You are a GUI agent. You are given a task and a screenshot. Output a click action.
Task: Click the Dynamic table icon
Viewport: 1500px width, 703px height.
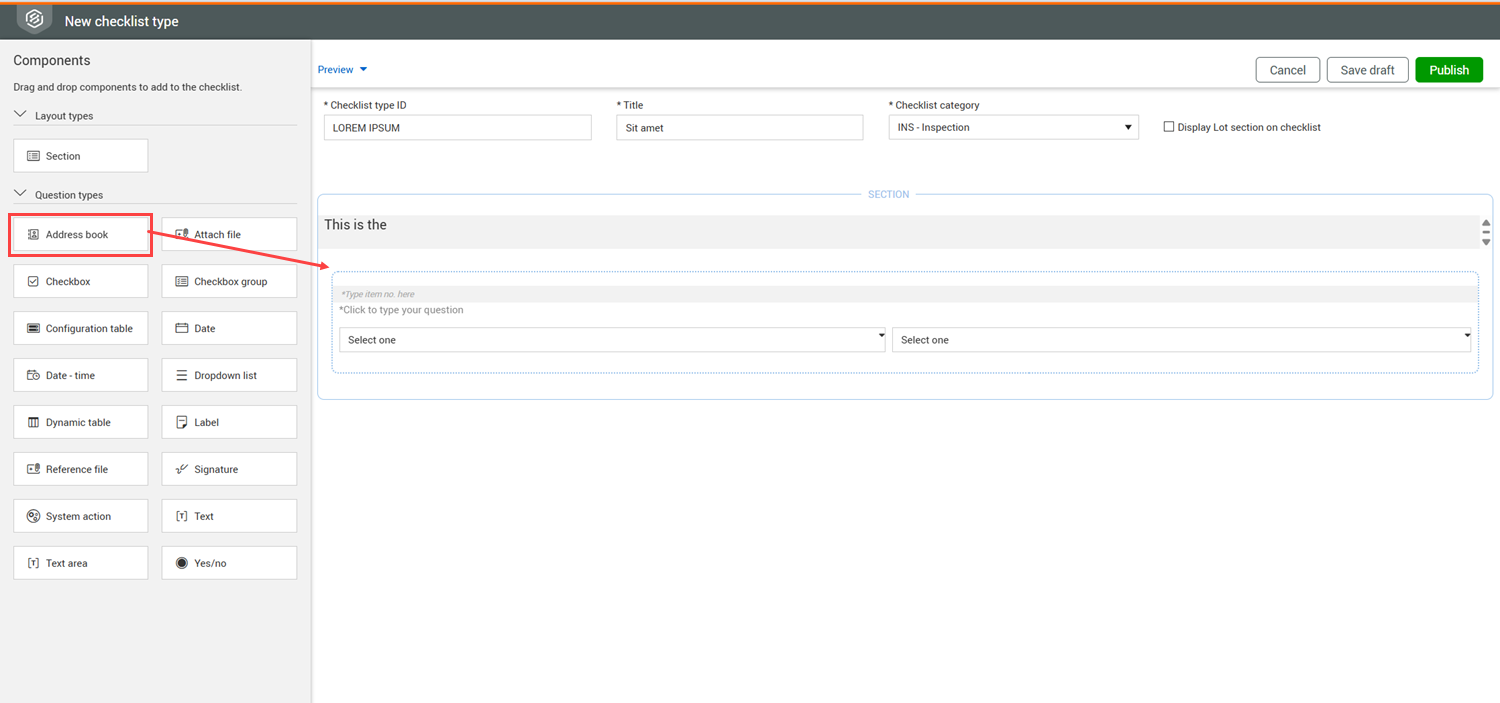(33, 422)
